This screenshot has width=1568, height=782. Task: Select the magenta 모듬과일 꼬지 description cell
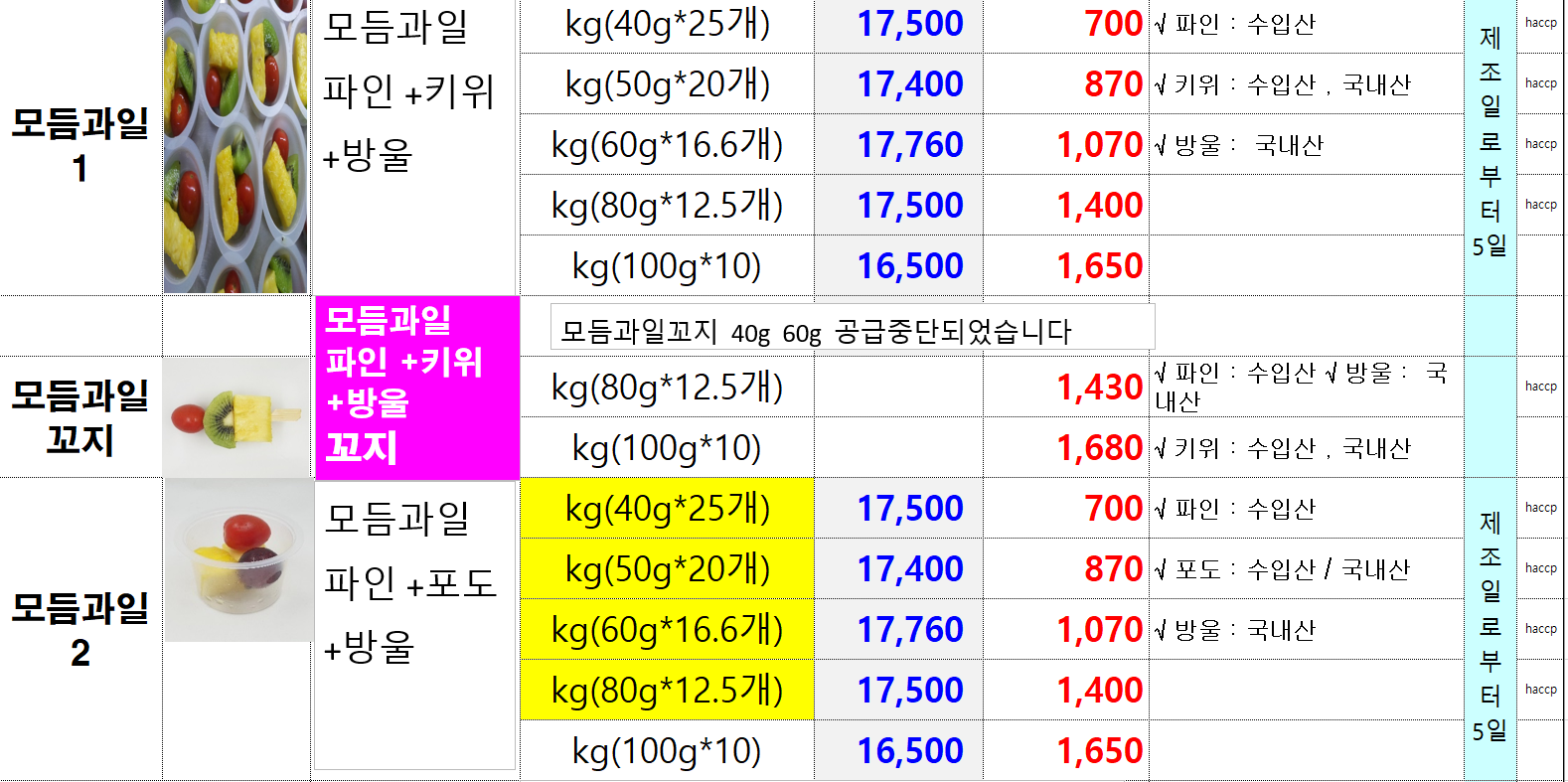click(417, 388)
